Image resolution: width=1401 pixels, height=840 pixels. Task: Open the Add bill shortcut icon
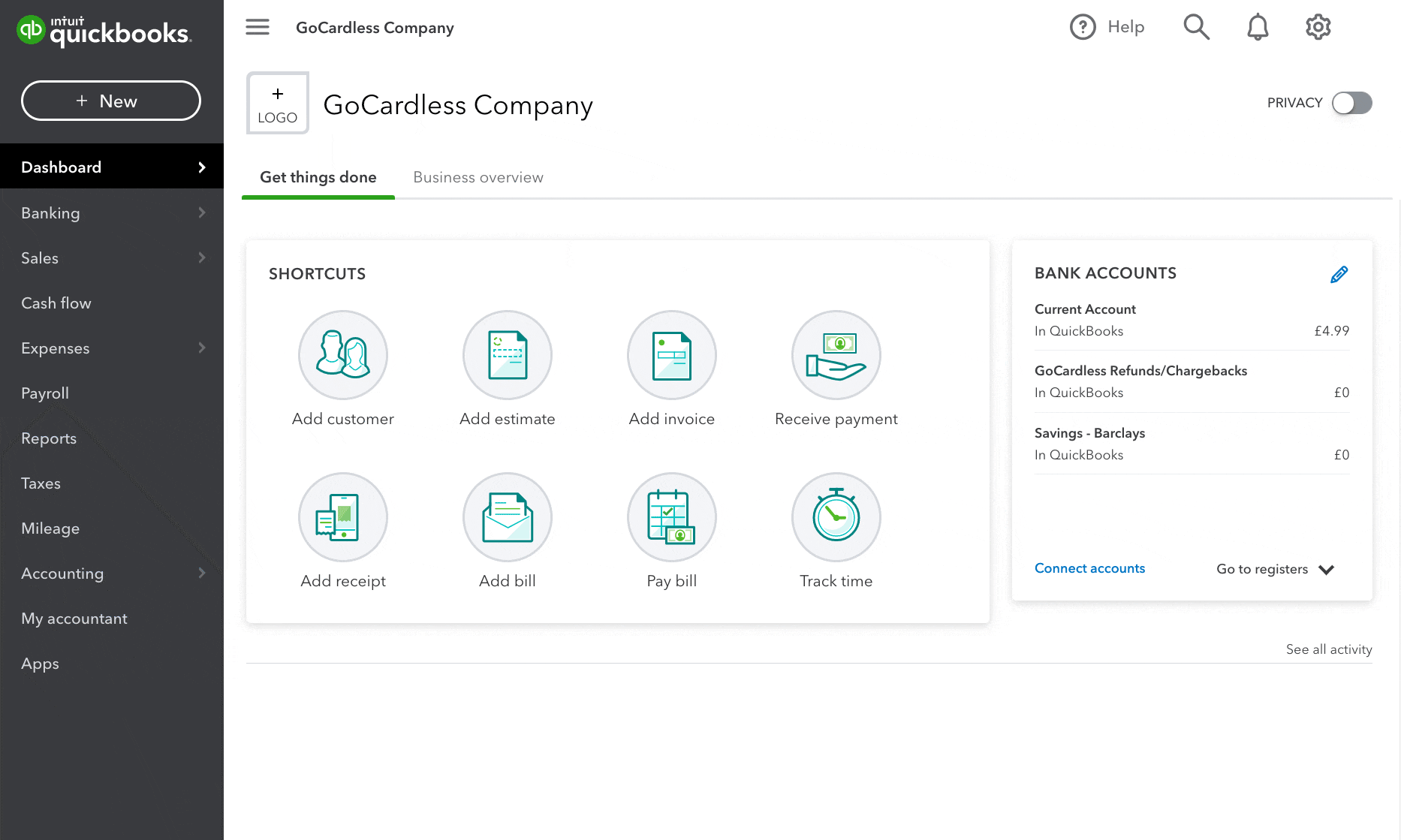coord(508,517)
